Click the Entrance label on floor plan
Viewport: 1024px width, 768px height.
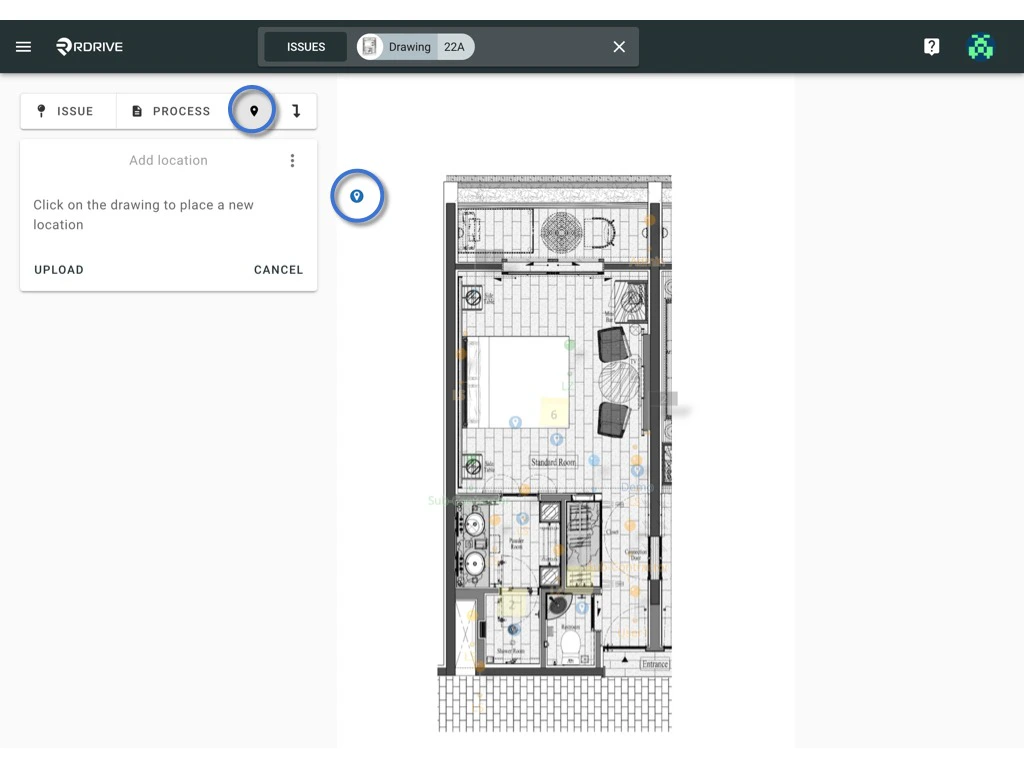click(655, 664)
